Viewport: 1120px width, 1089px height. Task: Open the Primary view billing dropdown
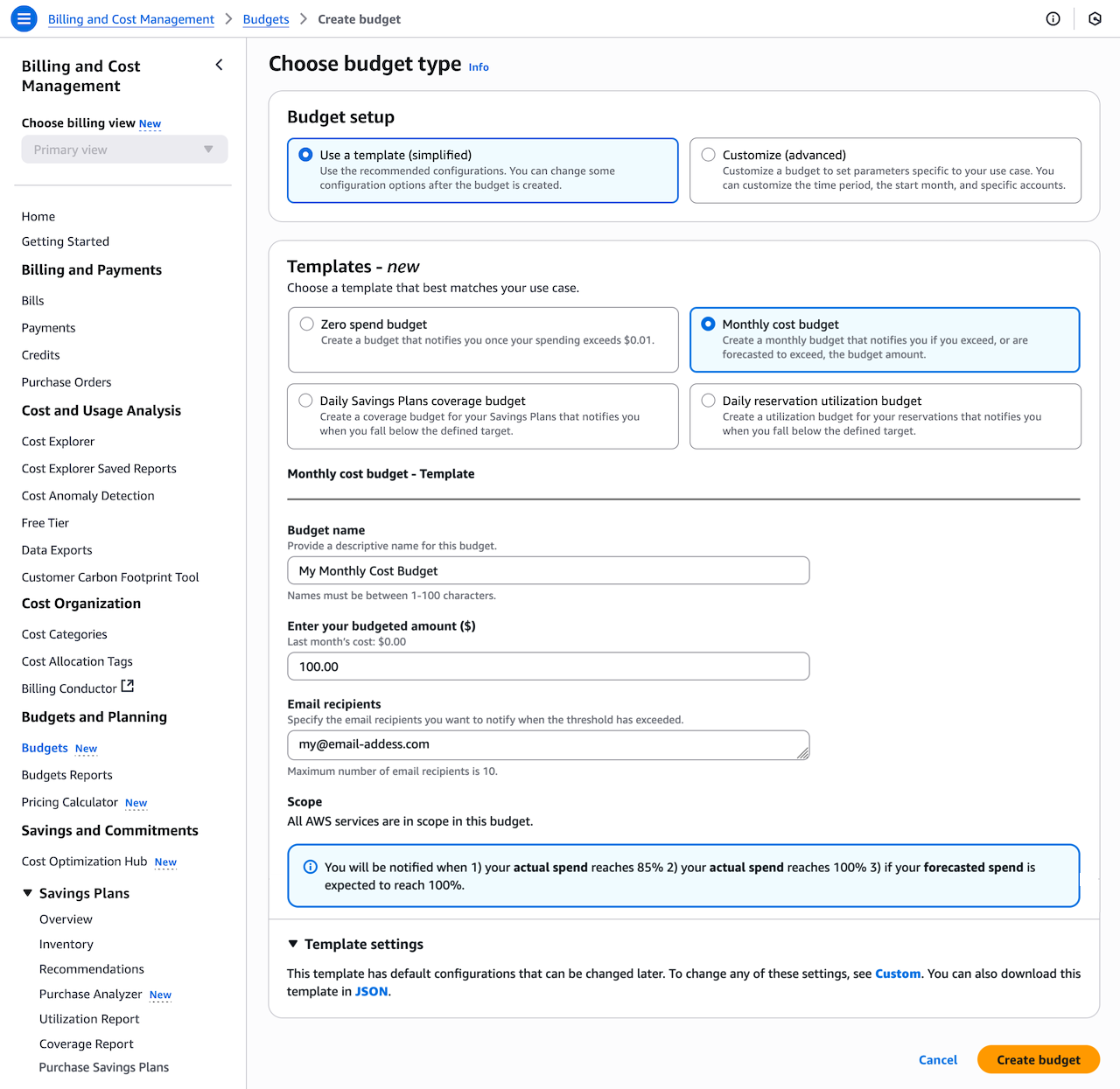[x=124, y=150]
